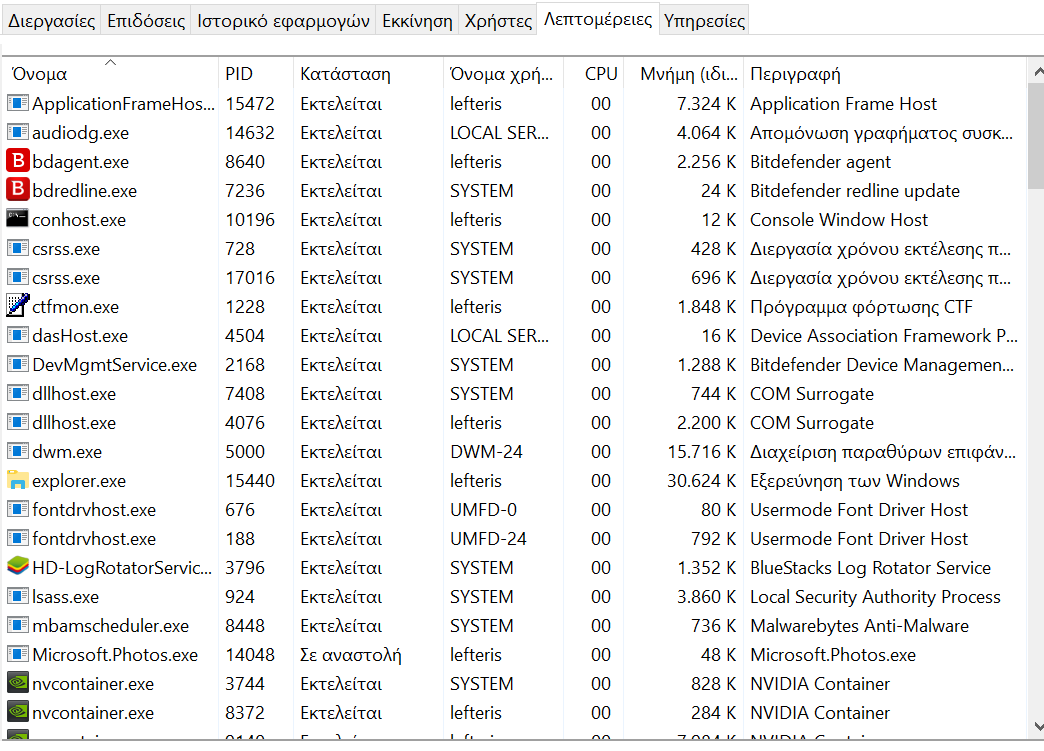Click the PID value 15472
1044x751 pixels.
coord(250,104)
